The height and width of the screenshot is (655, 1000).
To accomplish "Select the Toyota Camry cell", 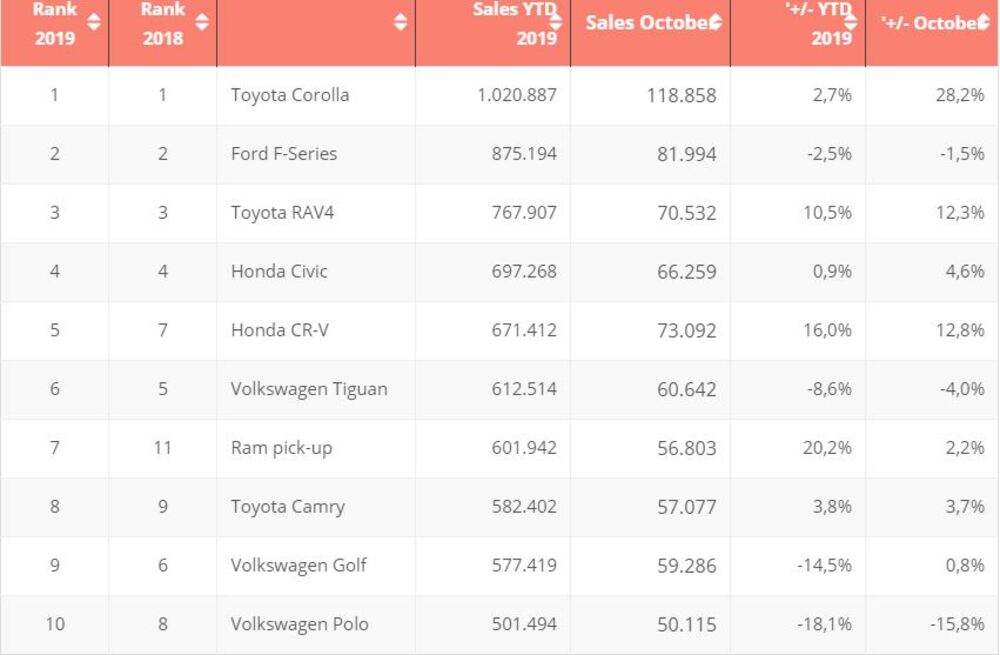I will click(288, 507).
